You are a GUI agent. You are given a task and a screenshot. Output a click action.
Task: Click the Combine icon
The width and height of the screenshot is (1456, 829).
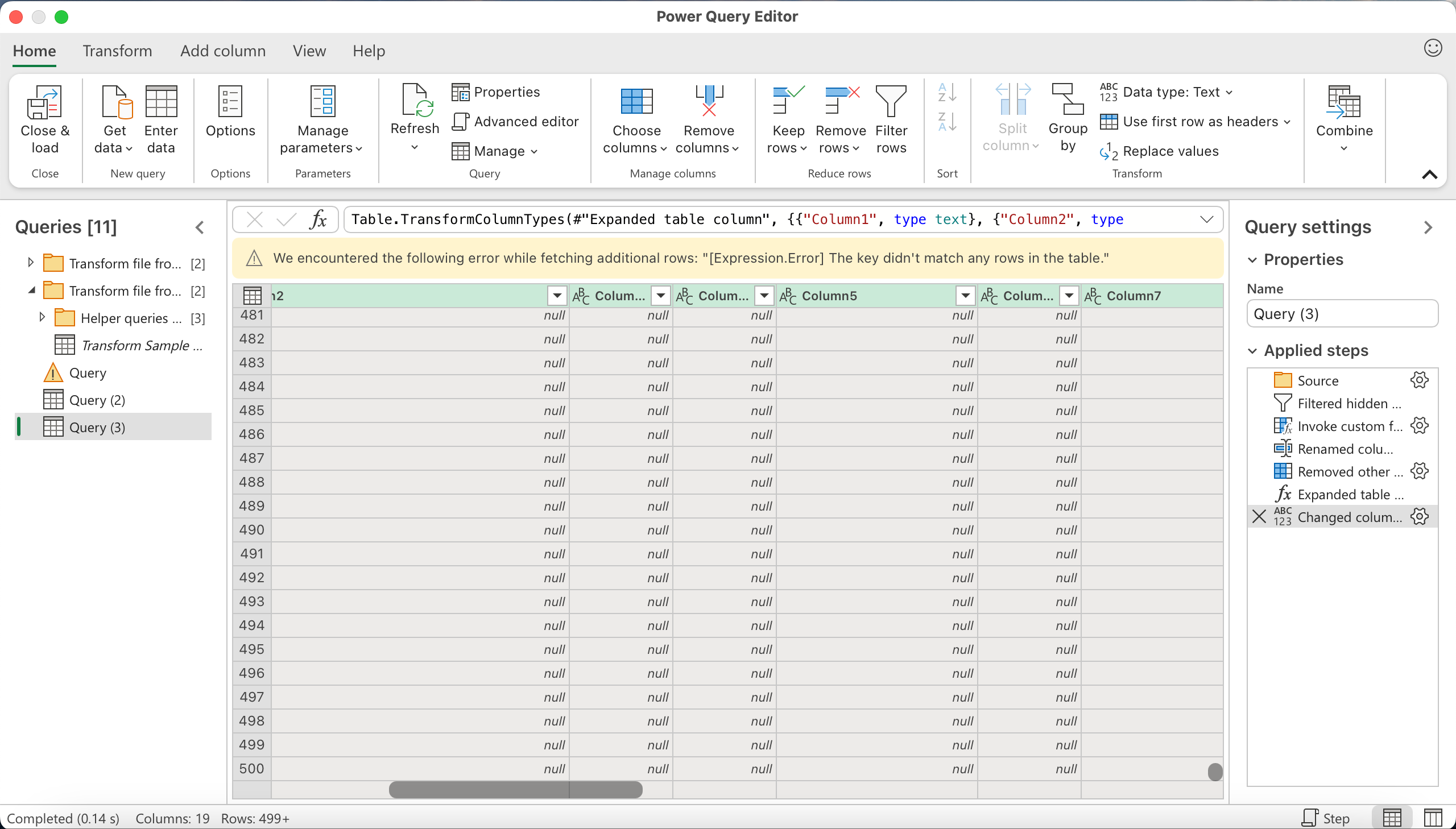click(1344, 102)
